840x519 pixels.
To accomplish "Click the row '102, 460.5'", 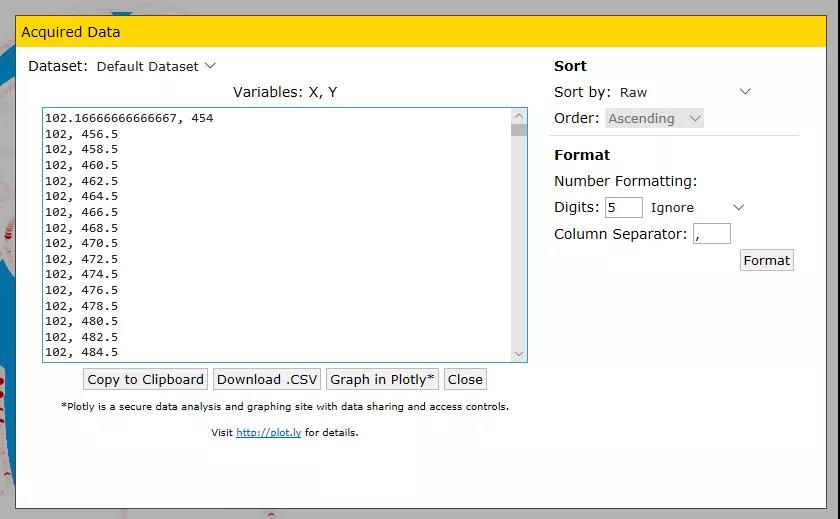I will [x=81, y=165].
